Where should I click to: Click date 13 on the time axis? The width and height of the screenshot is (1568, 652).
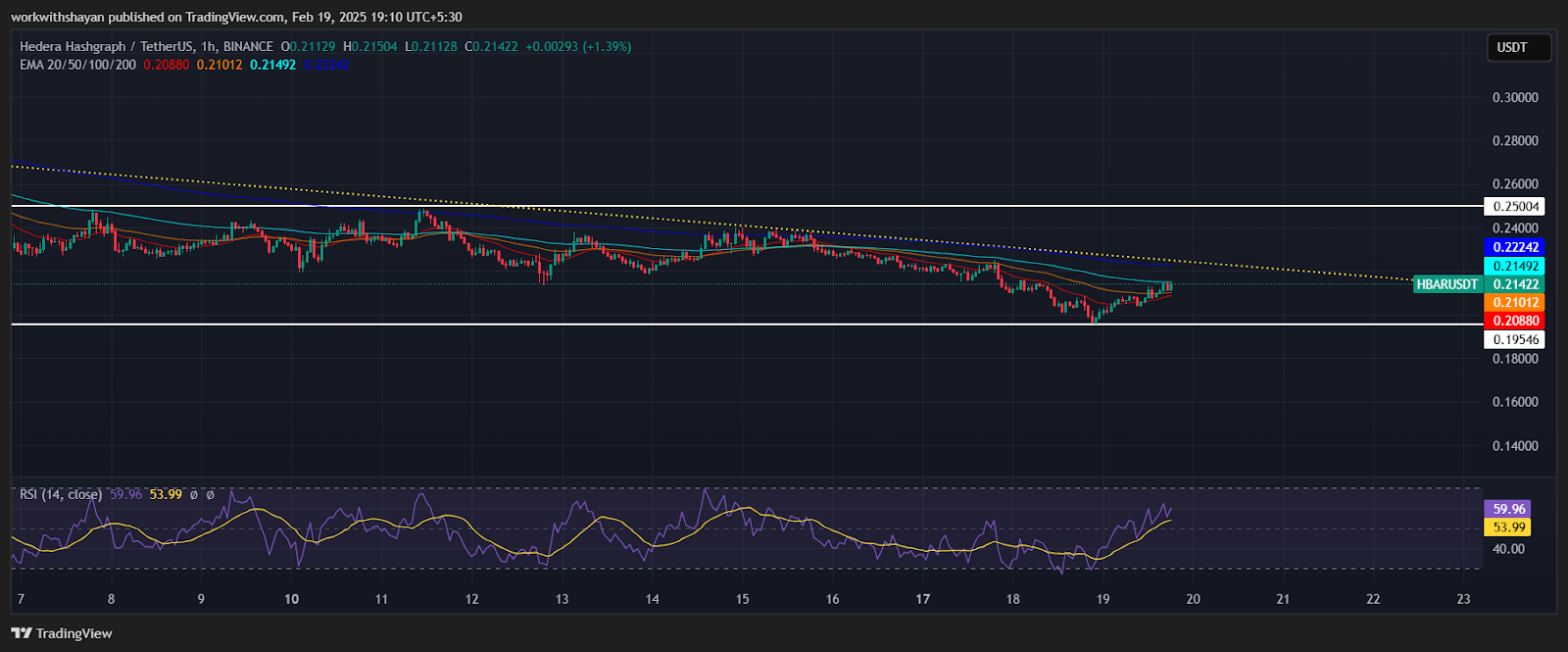coord(562,599)
